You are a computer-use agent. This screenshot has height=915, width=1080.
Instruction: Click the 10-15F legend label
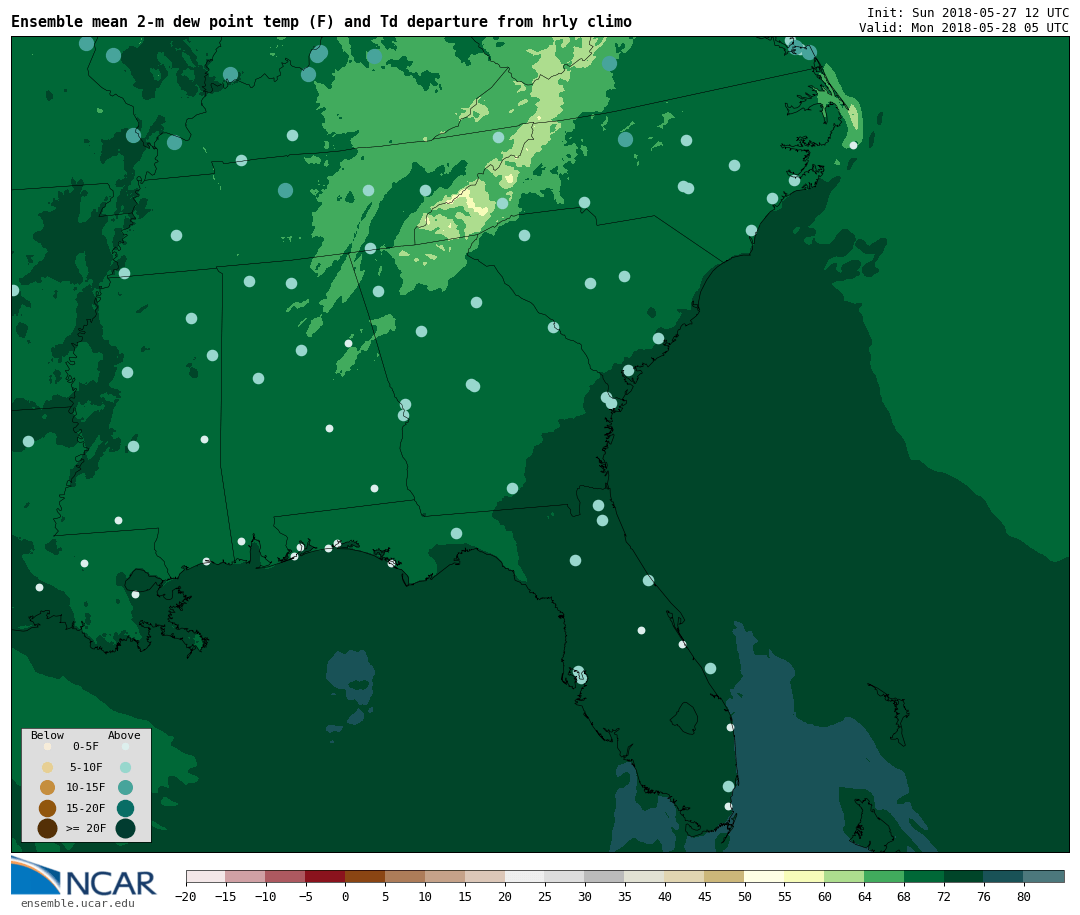point(86,787)
